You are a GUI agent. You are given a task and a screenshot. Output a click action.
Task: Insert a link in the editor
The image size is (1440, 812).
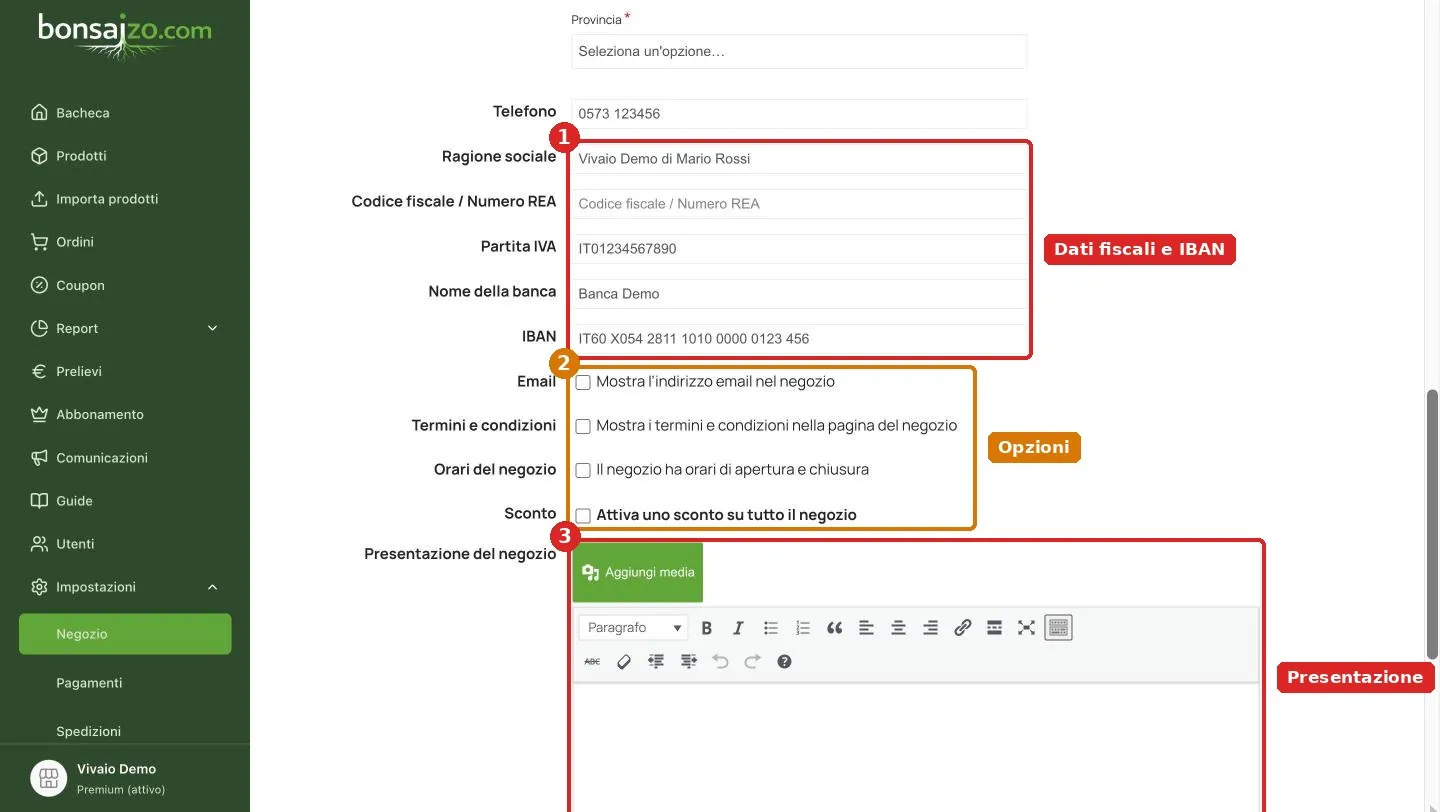962,628
